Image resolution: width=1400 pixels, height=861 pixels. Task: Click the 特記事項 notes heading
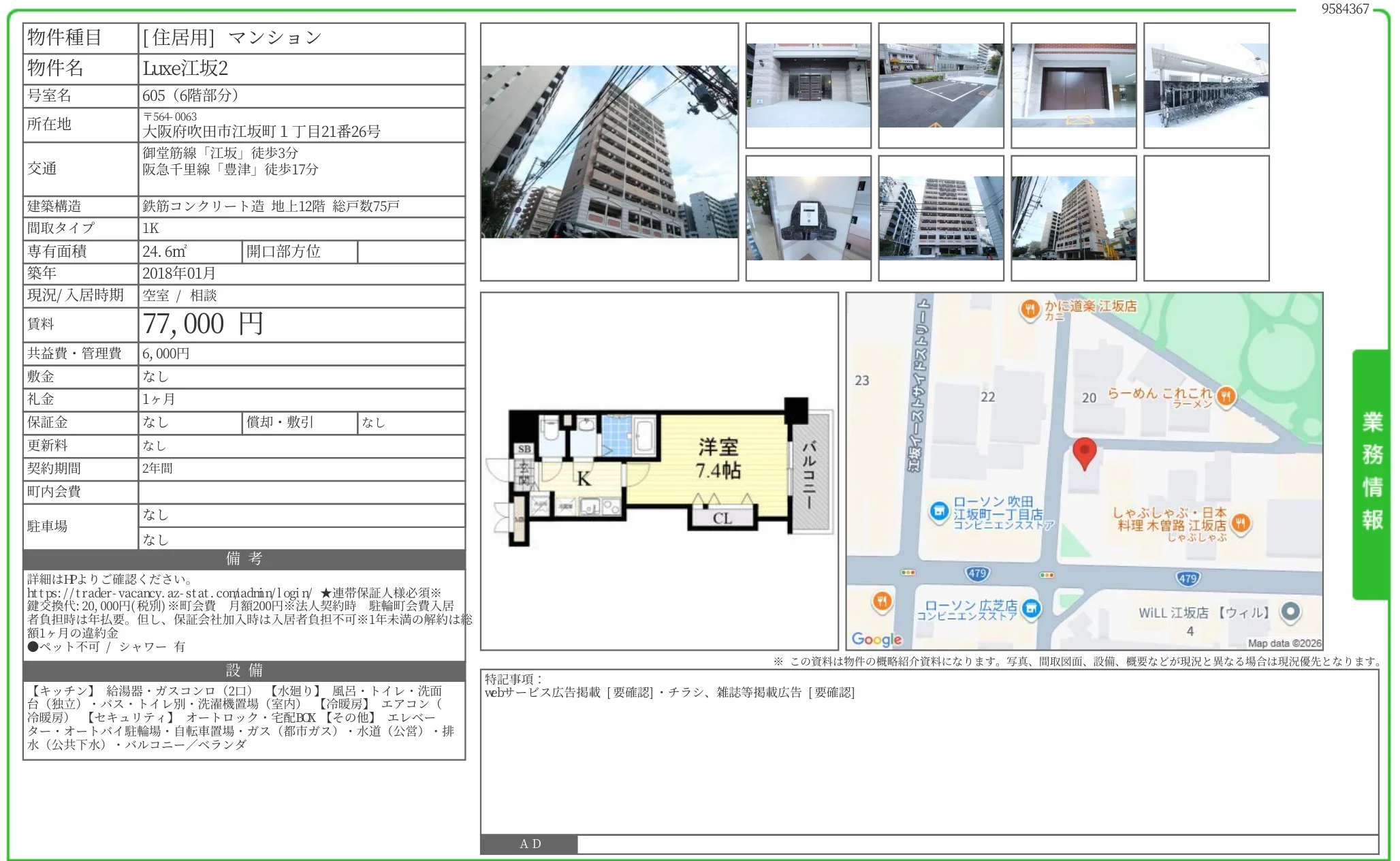(x=513, y=679)
